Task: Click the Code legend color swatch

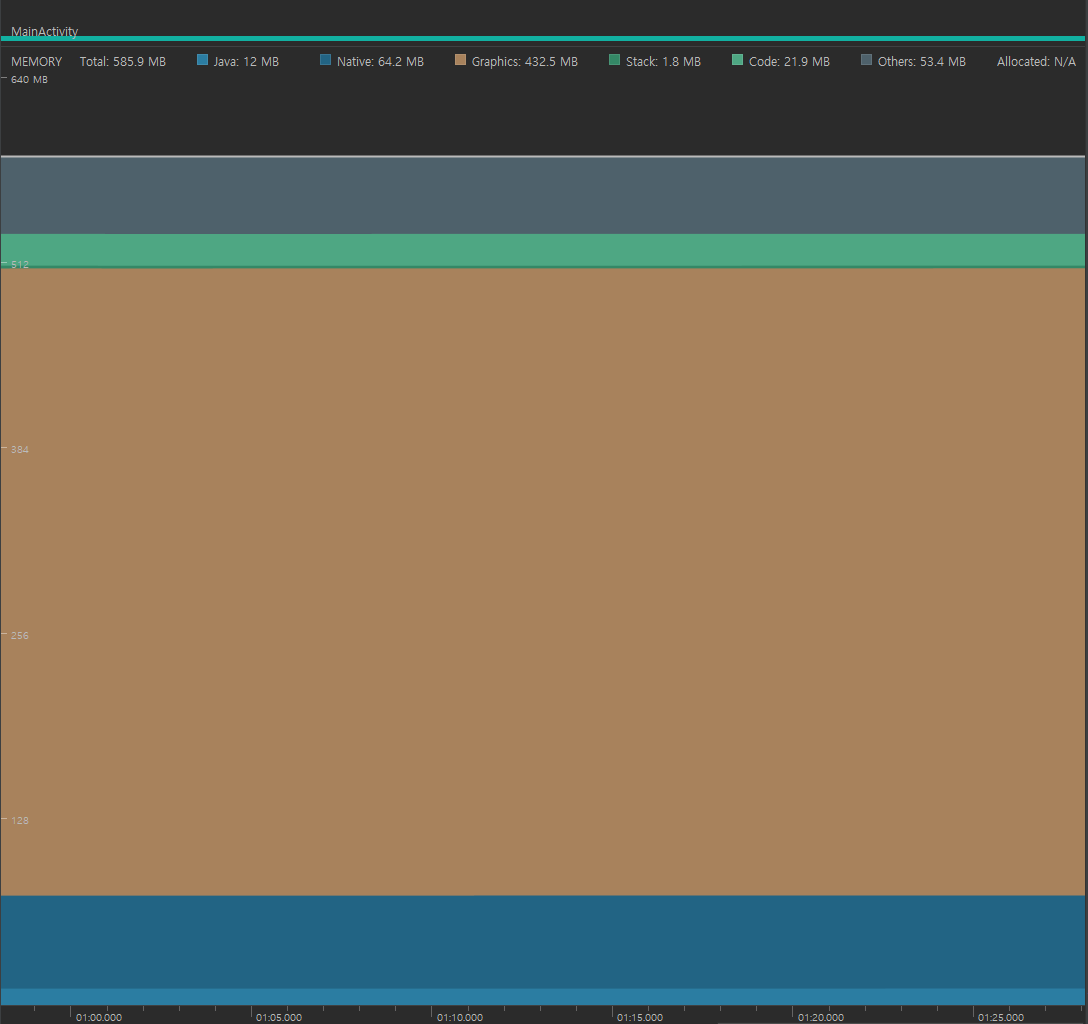Action: 738,60
